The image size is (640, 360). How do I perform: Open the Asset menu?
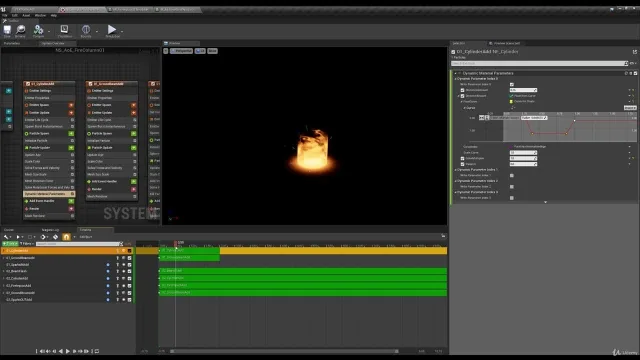click(26, 16)
